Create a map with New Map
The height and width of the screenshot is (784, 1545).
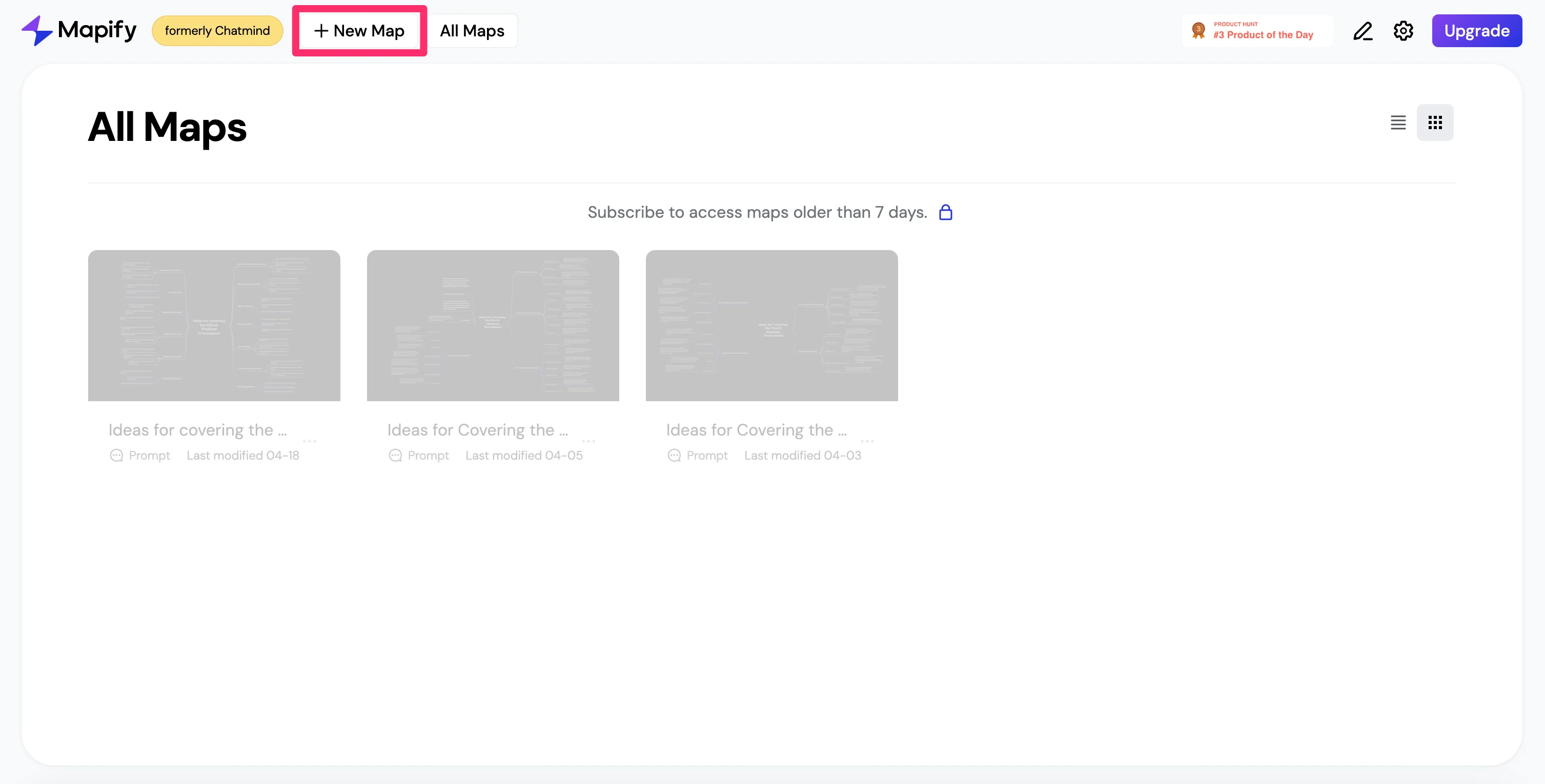tap(359, 31)
